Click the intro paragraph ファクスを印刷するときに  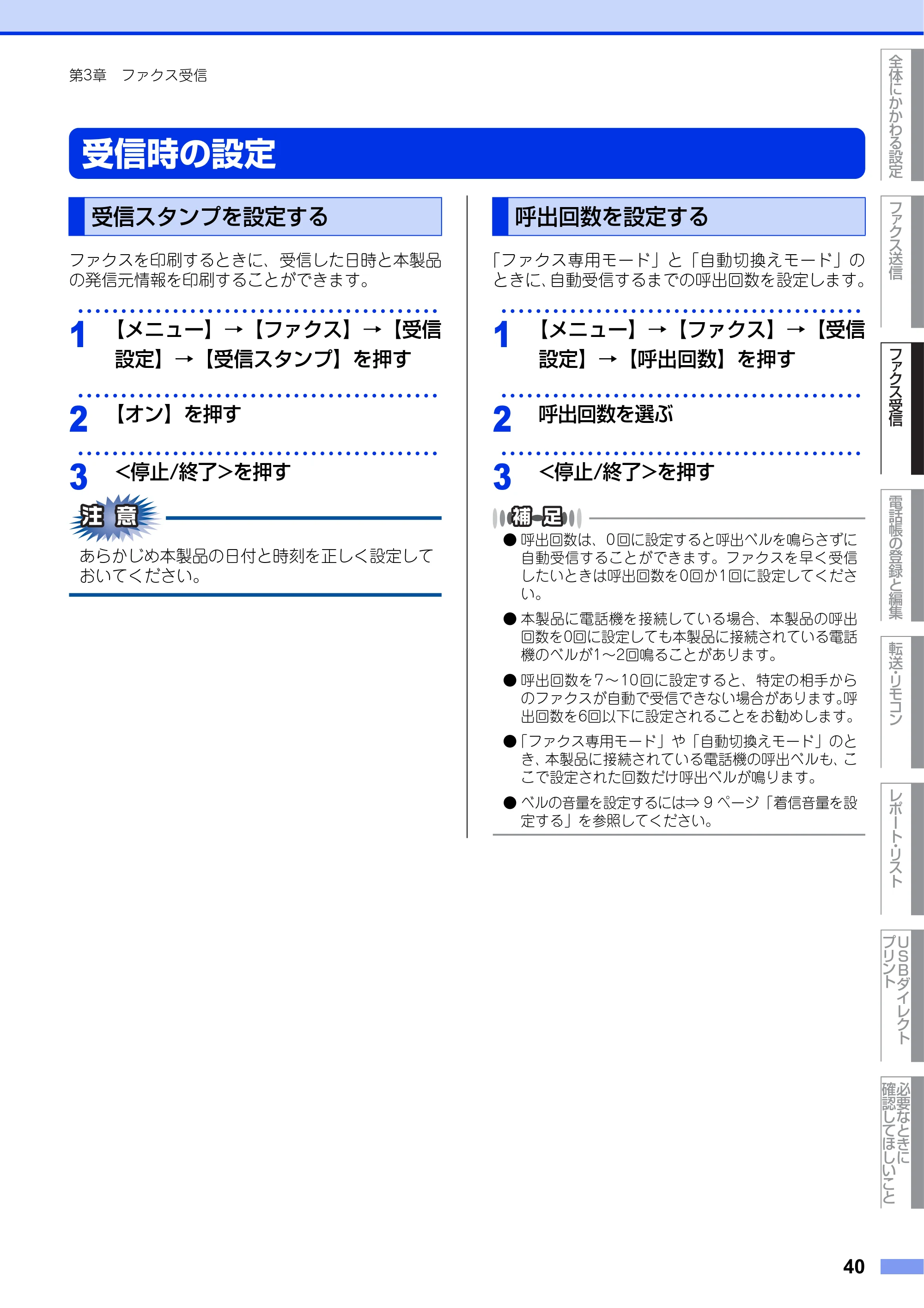[x=255, y=270]
